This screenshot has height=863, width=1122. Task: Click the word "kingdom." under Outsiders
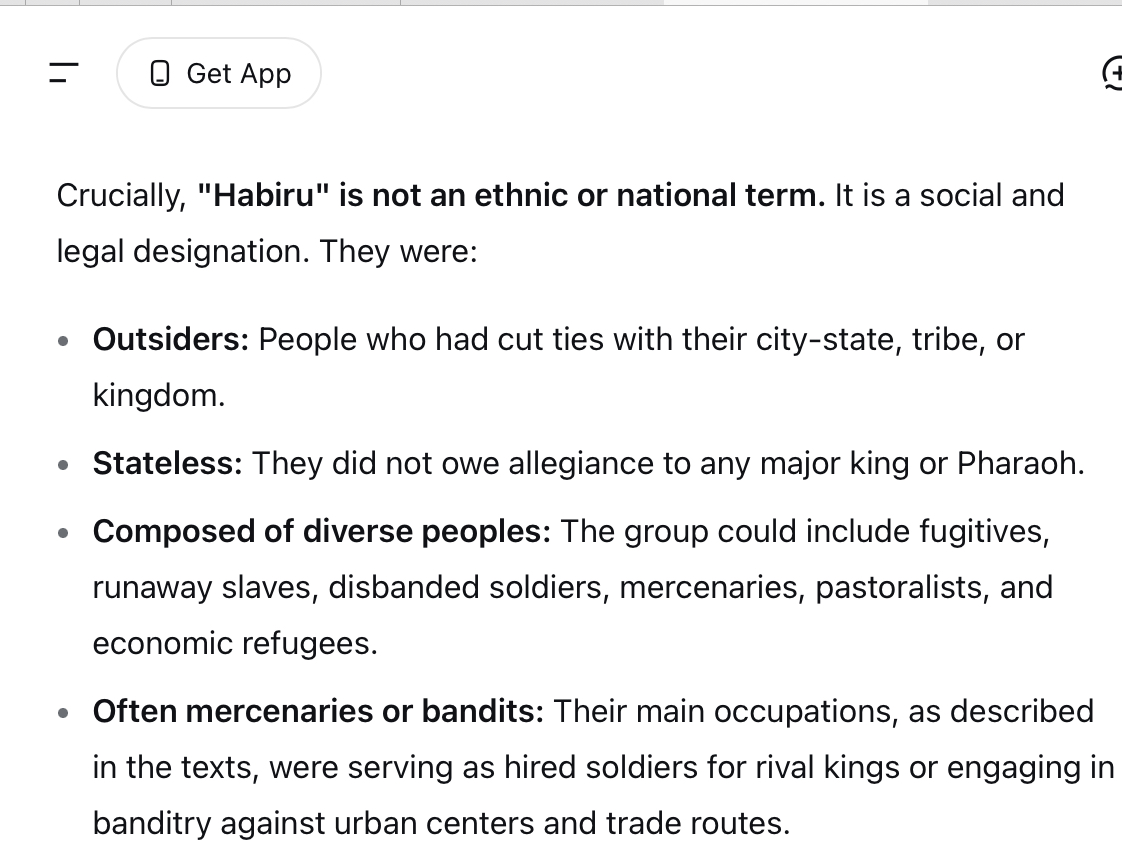click(159, 395)
